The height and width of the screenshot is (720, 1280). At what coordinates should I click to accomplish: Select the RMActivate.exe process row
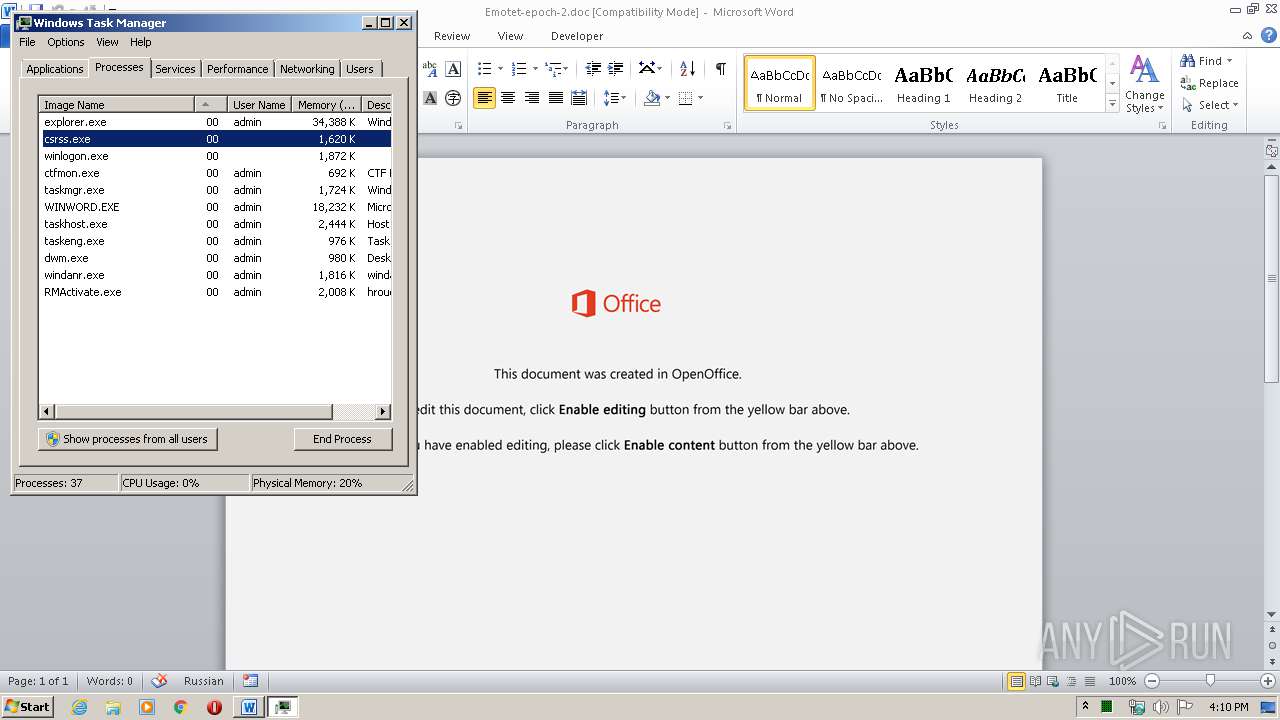pyautogui.click(x=216, y=292)
